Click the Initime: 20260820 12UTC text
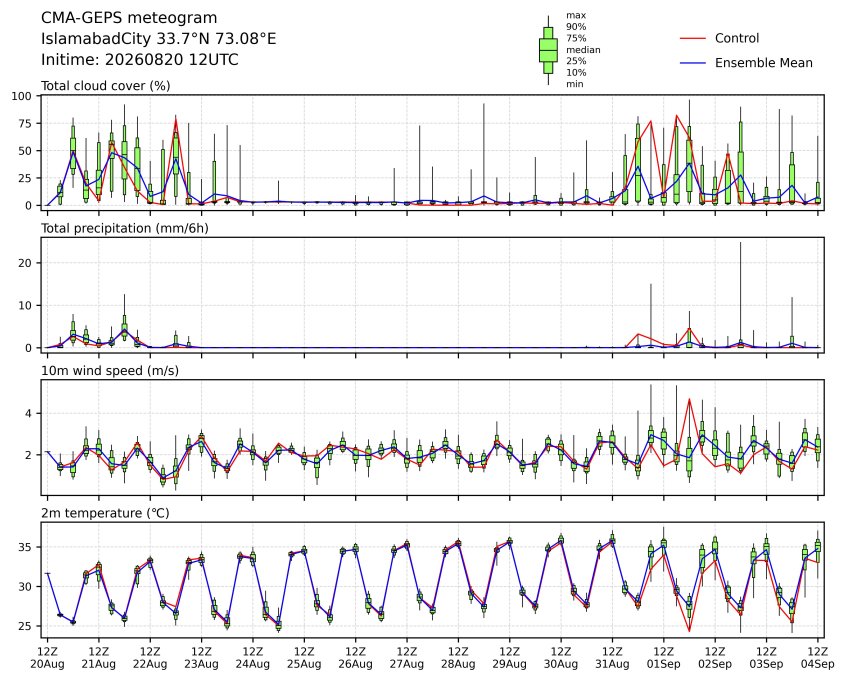 (x=140, y=59)
